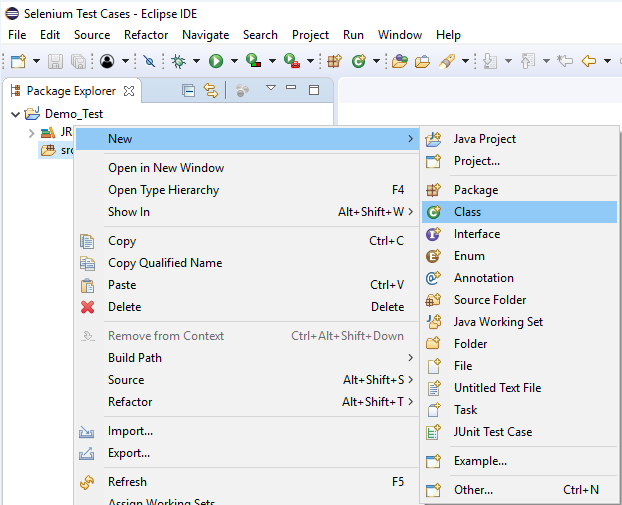Screen dimensions: 622x505
Task: Select Class from the New submenu
Action: pos(467,212)
